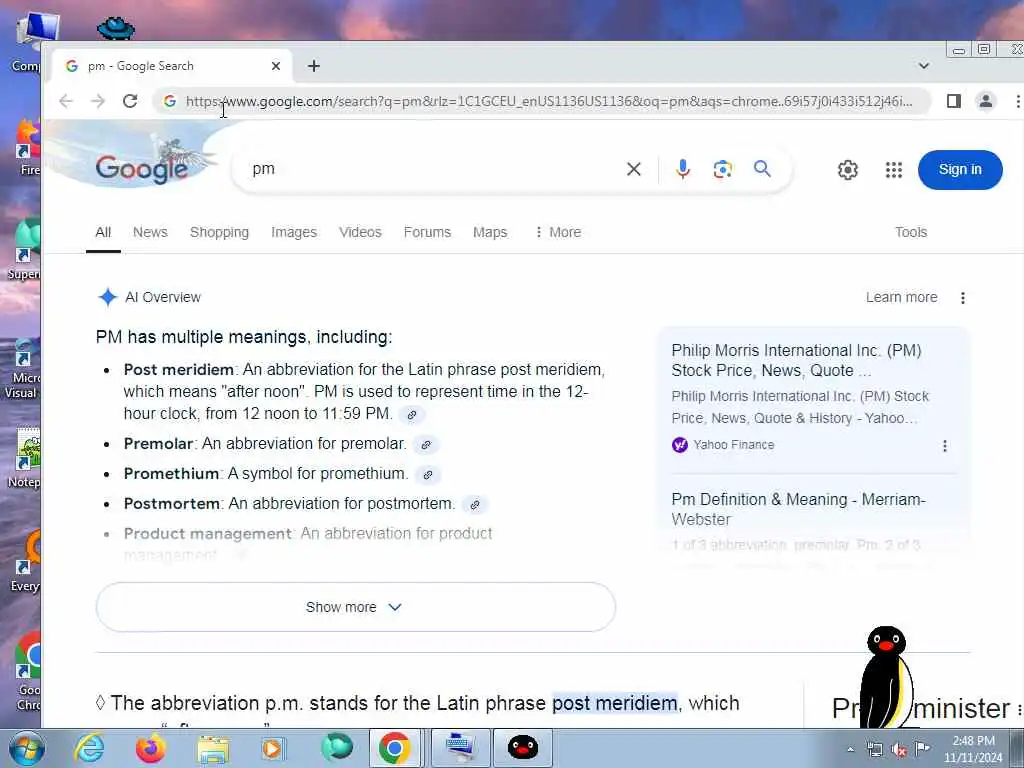1024x768 pixels.
Task: Go forward with the browser forward arrow
Action: (x=98, y=101)
